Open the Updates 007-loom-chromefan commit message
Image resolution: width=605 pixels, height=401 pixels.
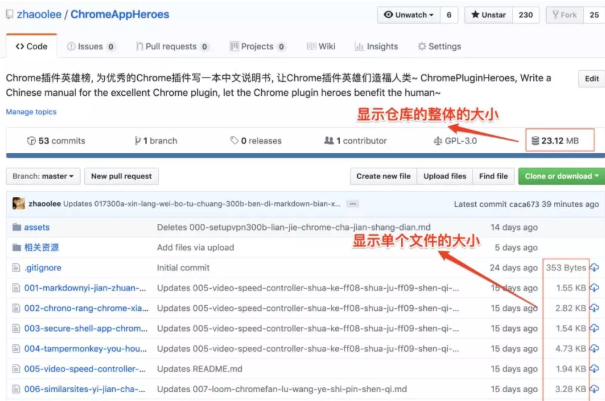[282, 389]
